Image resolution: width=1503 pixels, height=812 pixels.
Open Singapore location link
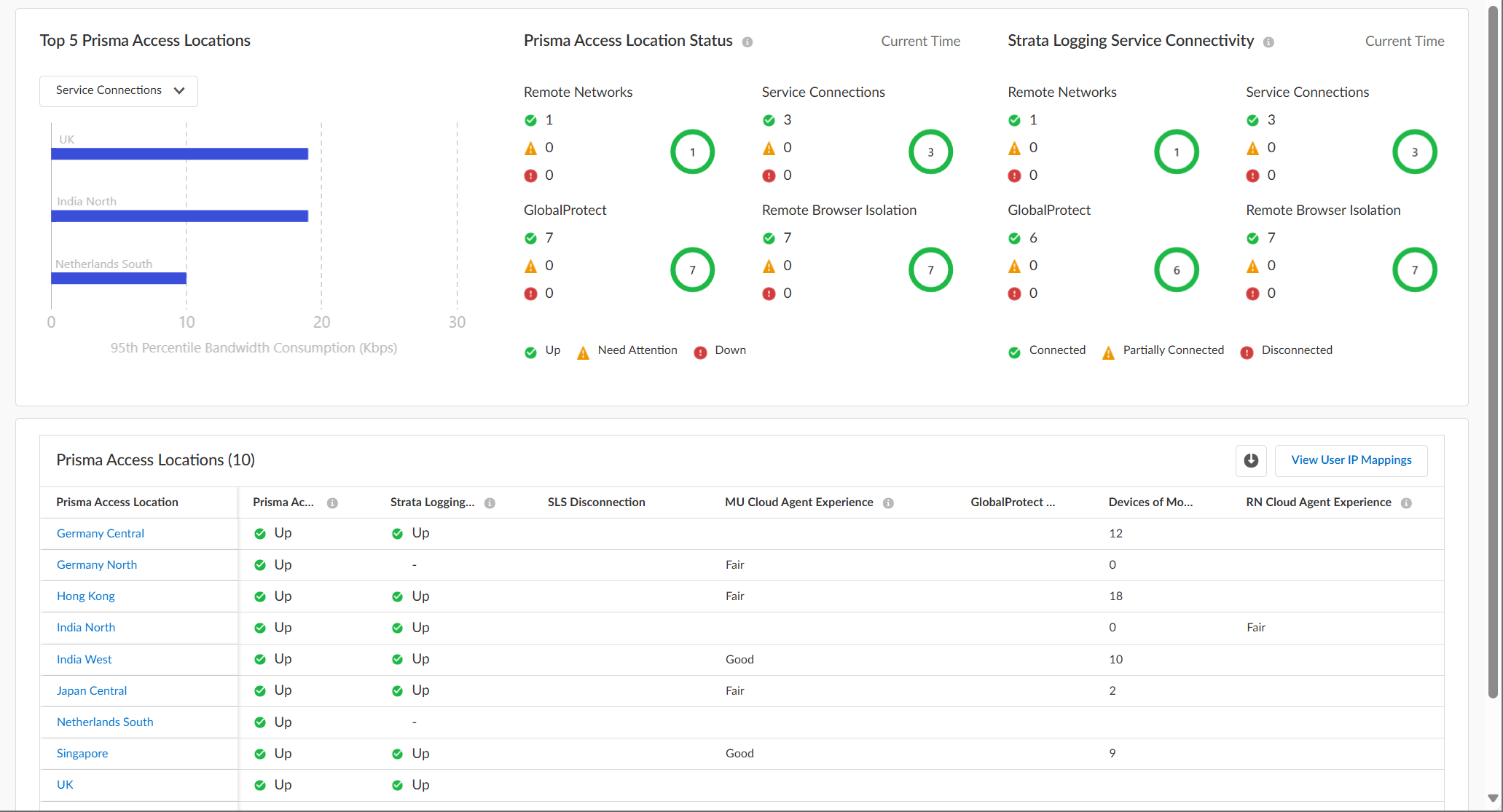(82, 753)
